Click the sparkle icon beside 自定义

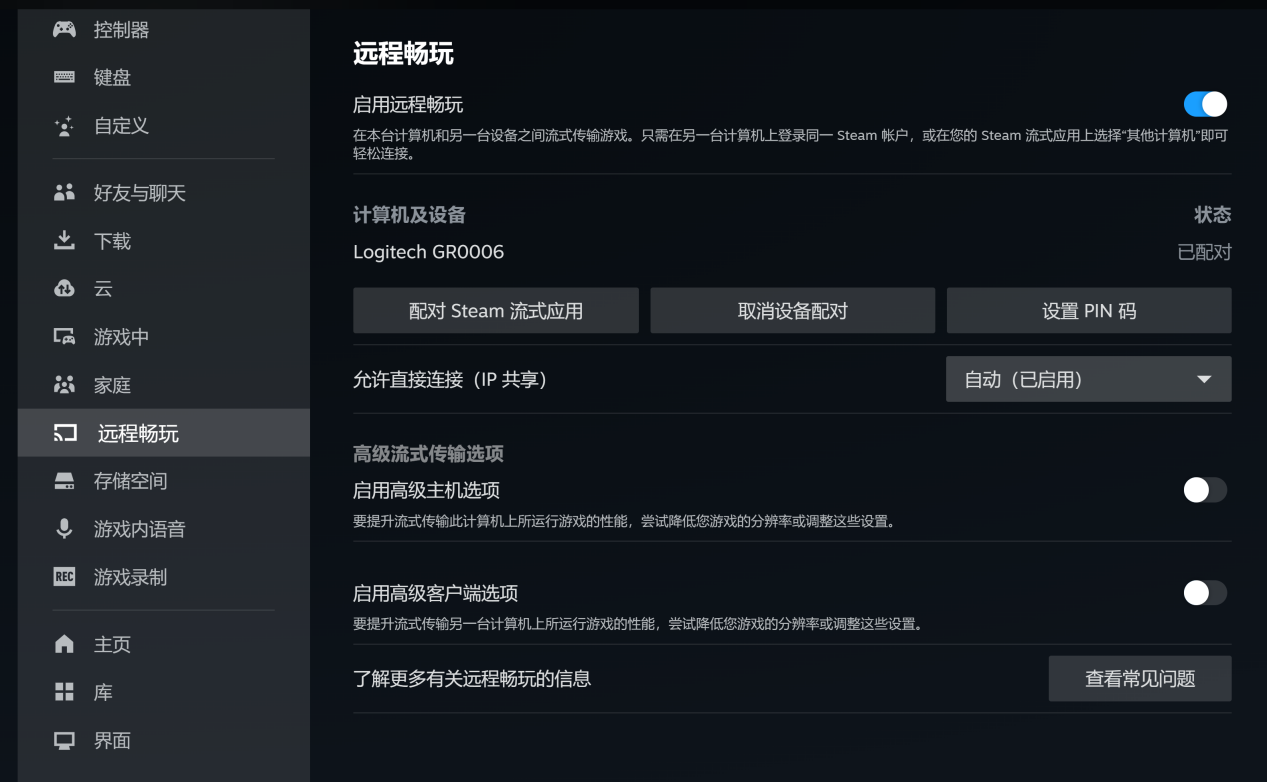pos(64,126)
